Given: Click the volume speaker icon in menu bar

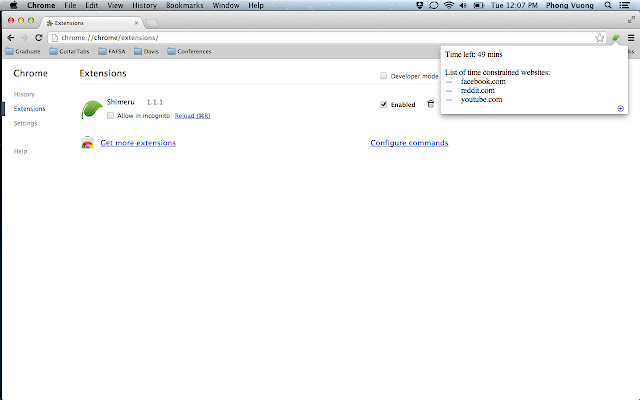Looking at the screenshot, I should point(463,5).
